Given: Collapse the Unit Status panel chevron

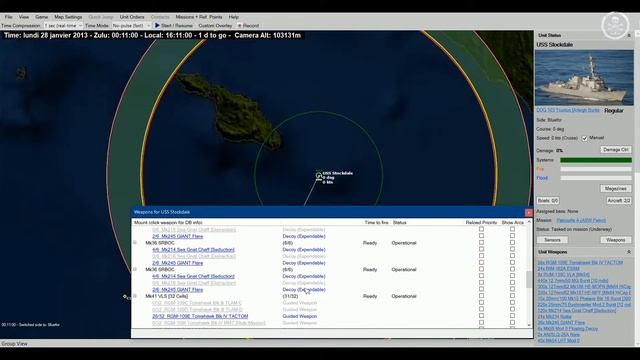Looking at the screenshot, I should 629,36.
